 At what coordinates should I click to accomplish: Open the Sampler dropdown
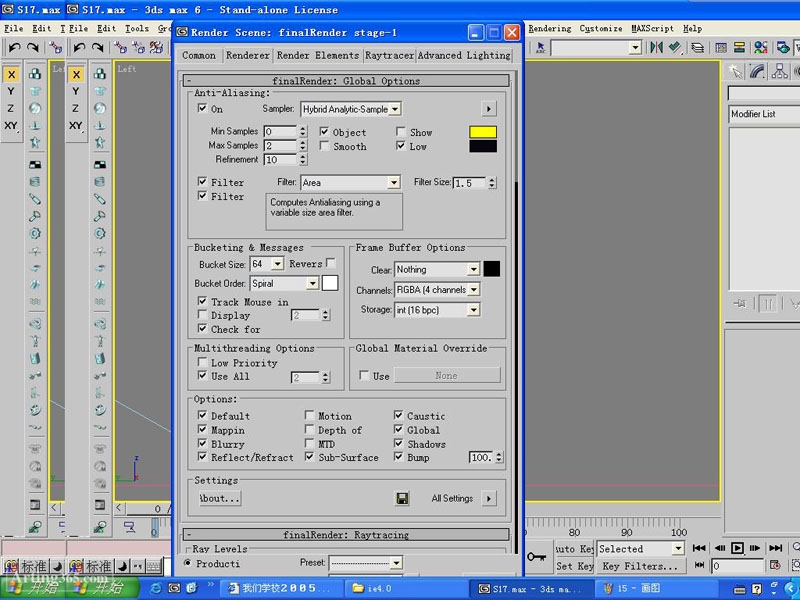351,109
